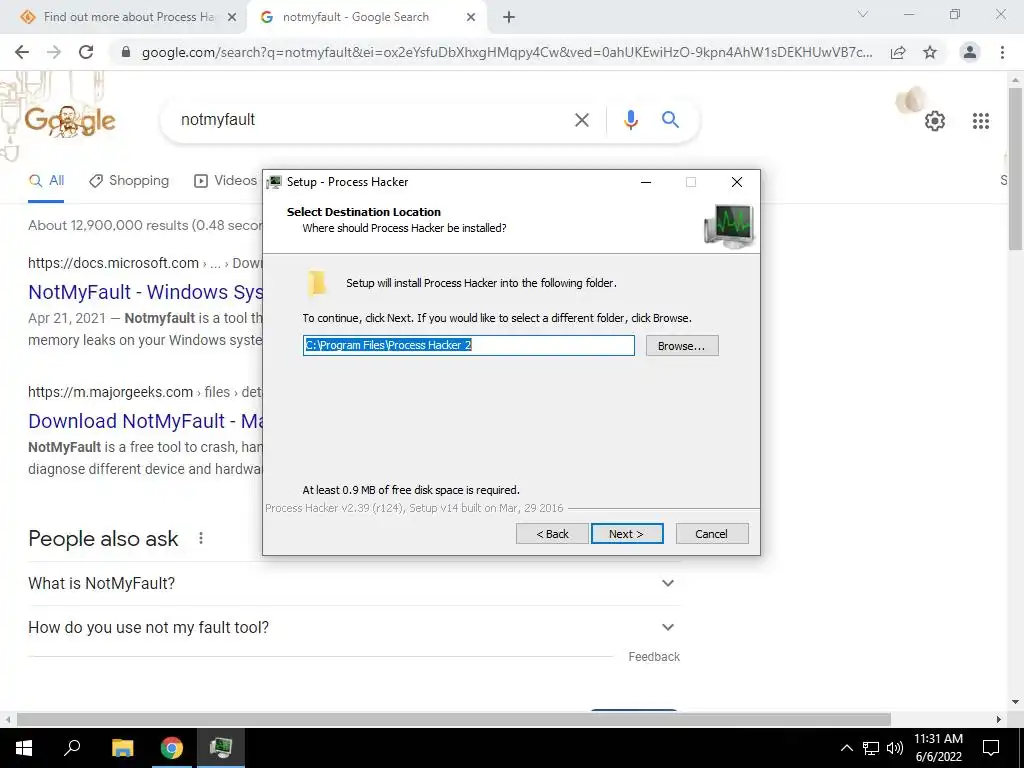This screenshot has width=1024, height=768.
Task: Click the horizontal scrollbar at page bottom
Action: [454, 719]
